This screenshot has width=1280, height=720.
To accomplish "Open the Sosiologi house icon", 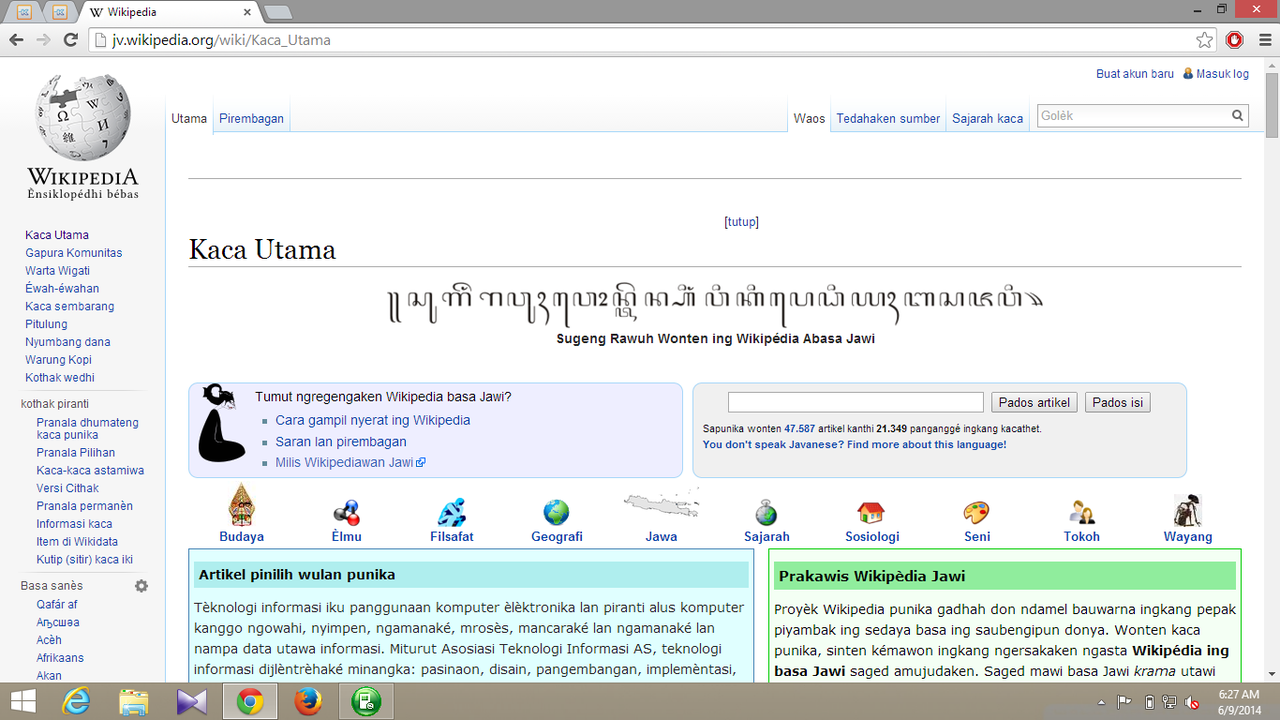I will point(871,513).
